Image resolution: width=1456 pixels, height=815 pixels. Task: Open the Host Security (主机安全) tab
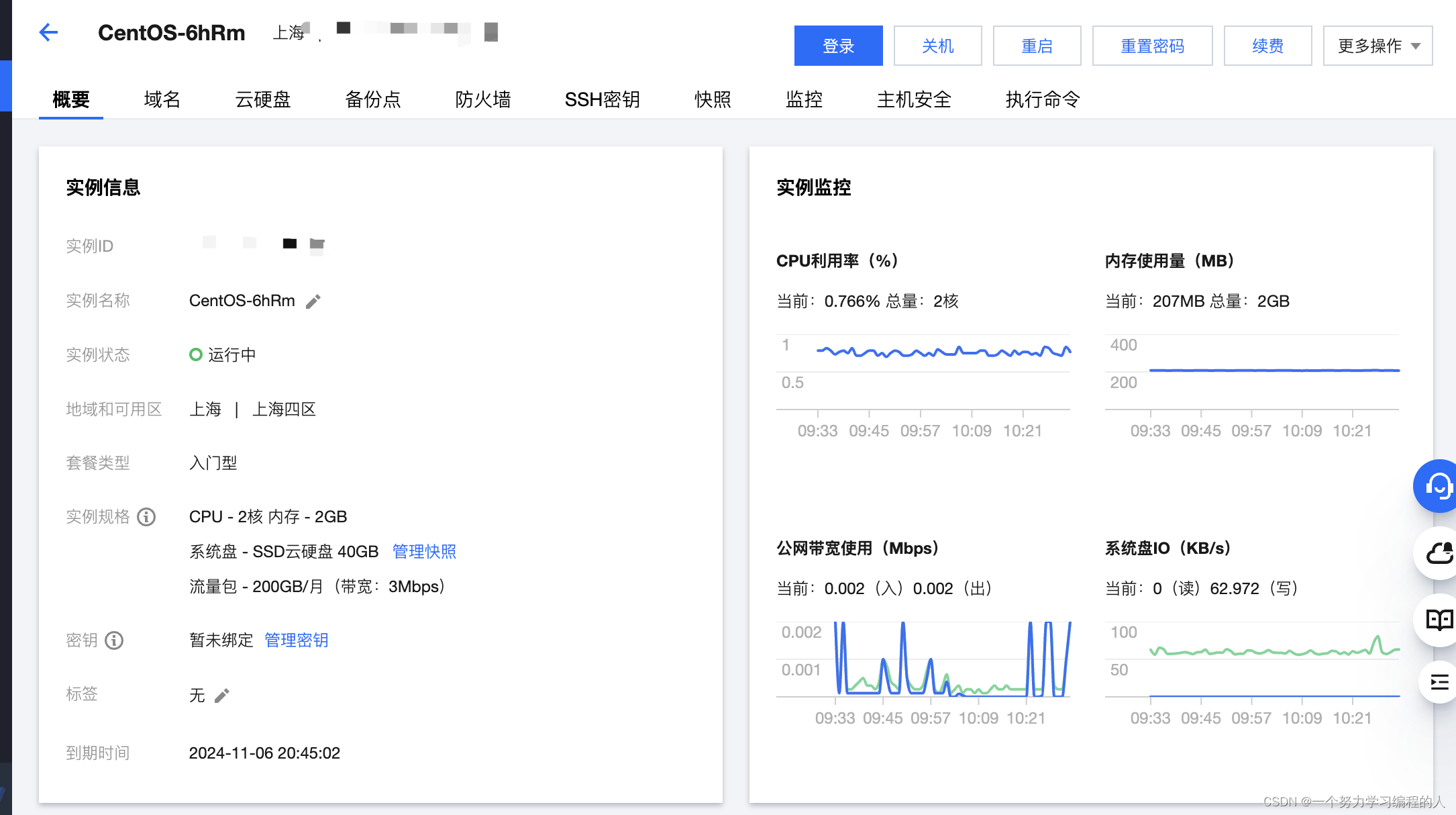pos(914,99)
